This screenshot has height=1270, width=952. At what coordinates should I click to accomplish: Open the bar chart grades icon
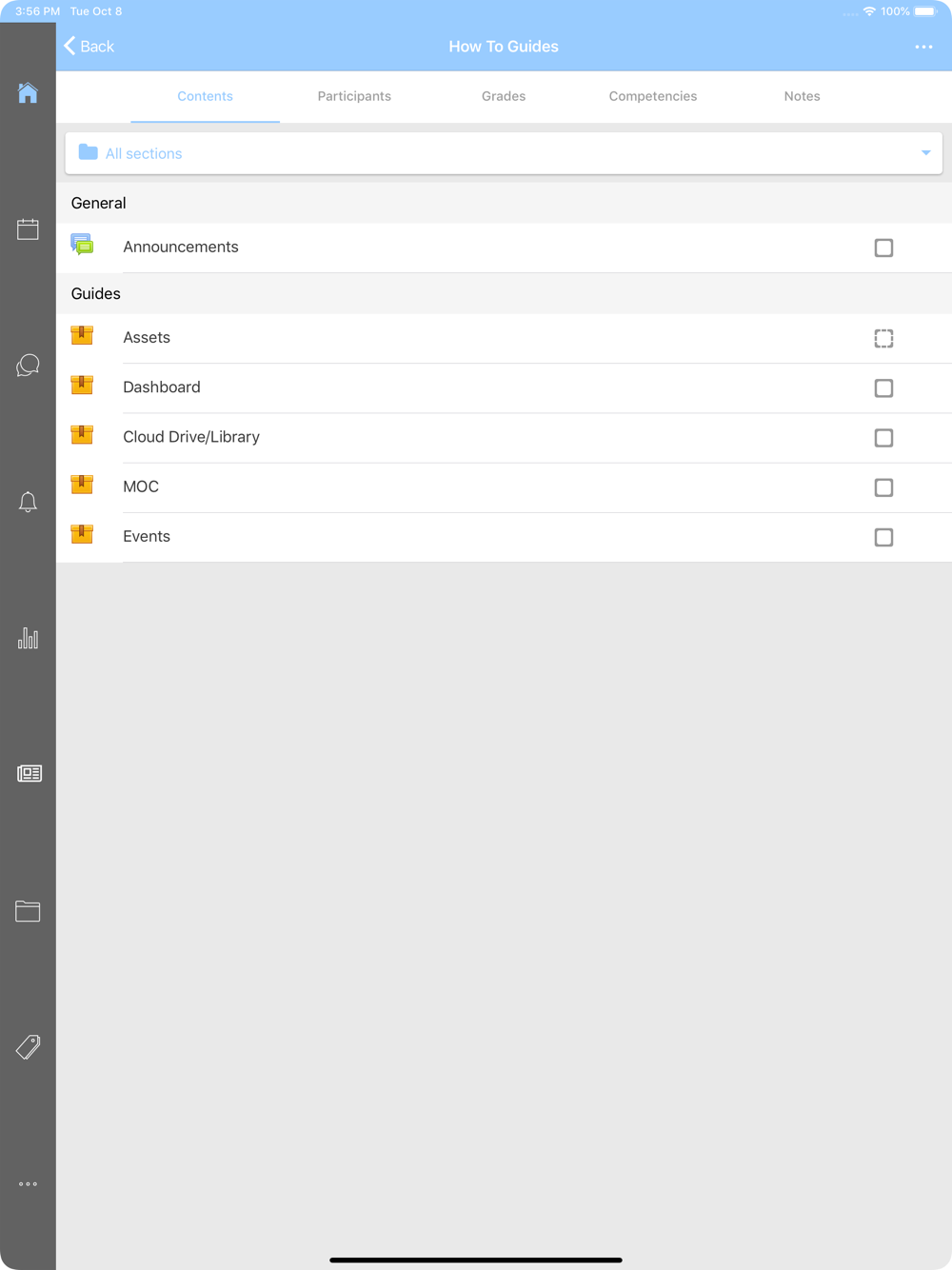click(28, 638)
